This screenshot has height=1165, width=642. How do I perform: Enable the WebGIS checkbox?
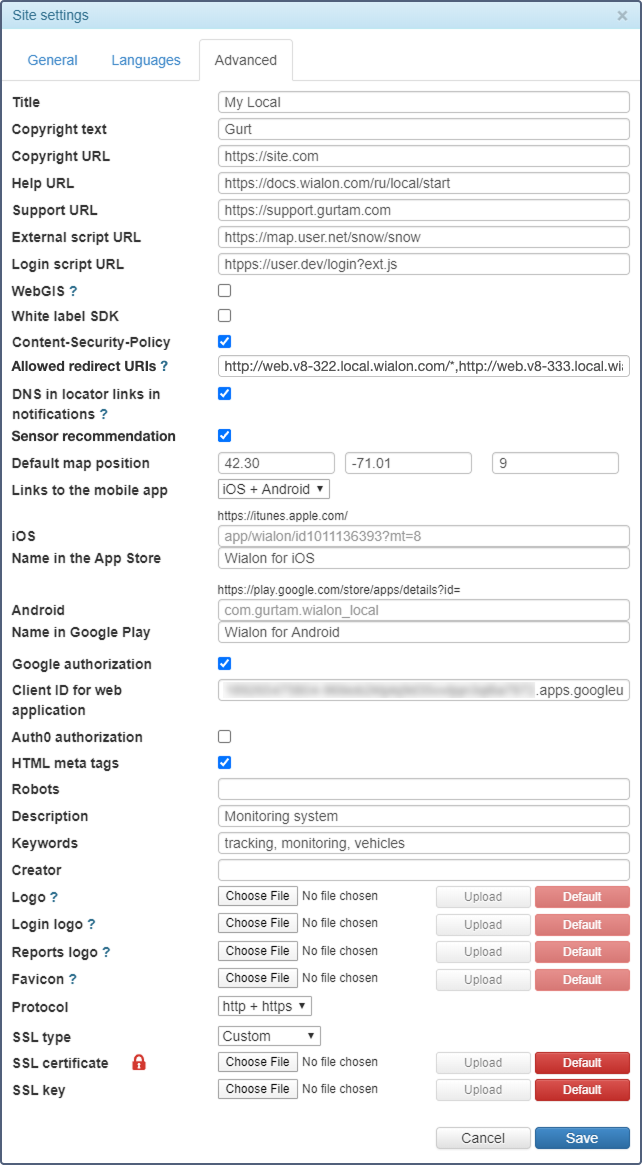(225, 290)
